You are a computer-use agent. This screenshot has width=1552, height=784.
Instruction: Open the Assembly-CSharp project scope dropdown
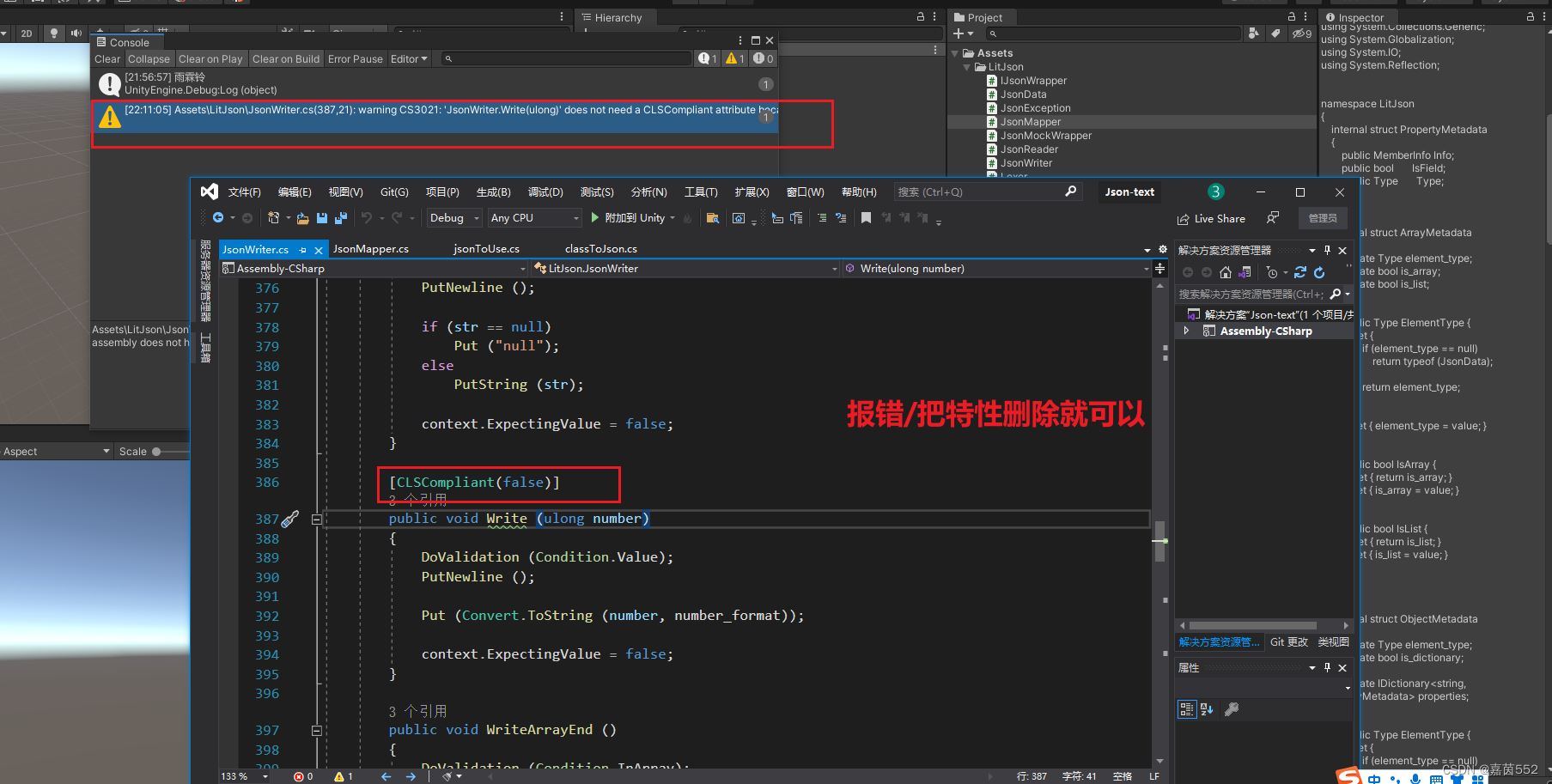(x=374, y=269)
